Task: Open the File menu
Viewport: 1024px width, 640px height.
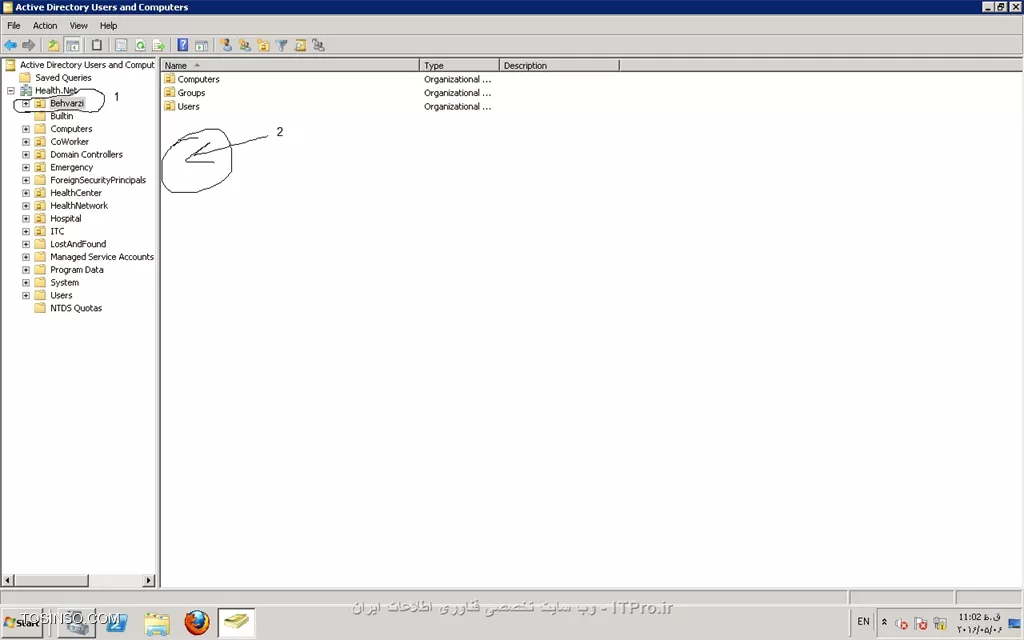Action: click(14, 25)
